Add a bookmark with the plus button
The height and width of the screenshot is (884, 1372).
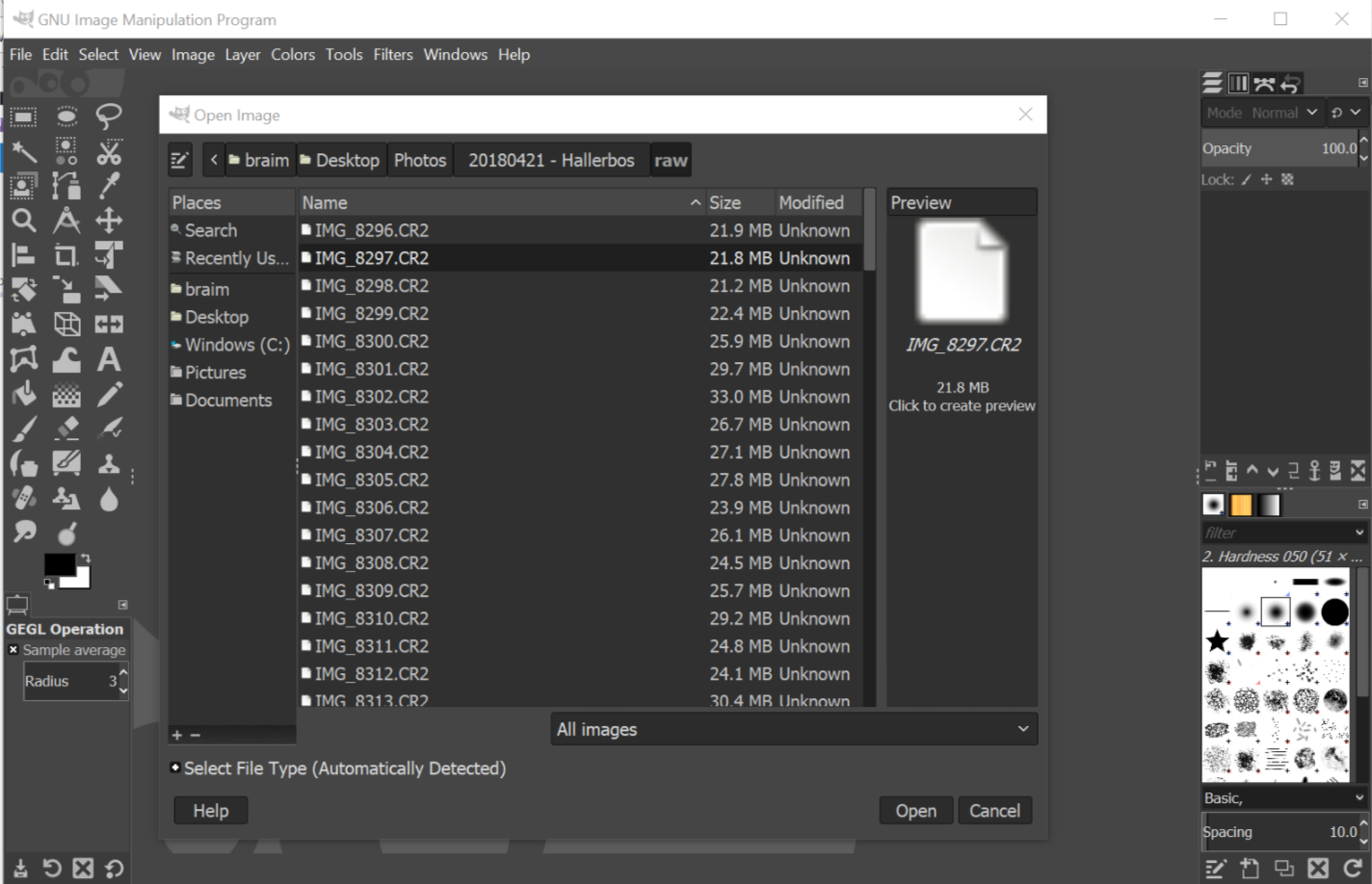point(176,735)
